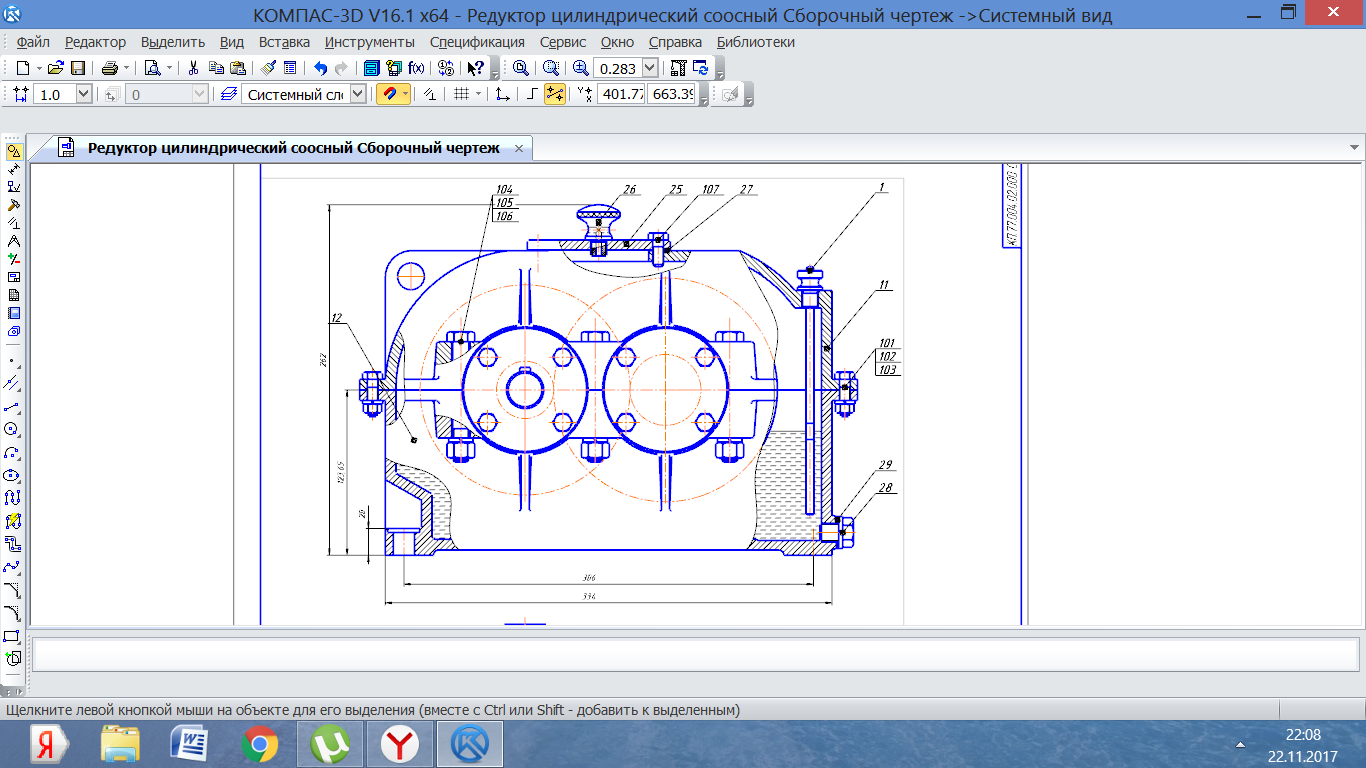Image resolution: width=1366 pixels, height=768 pixels.
Task: Toggle orthogonal drawing mode
Action: (x=532, y=94)
